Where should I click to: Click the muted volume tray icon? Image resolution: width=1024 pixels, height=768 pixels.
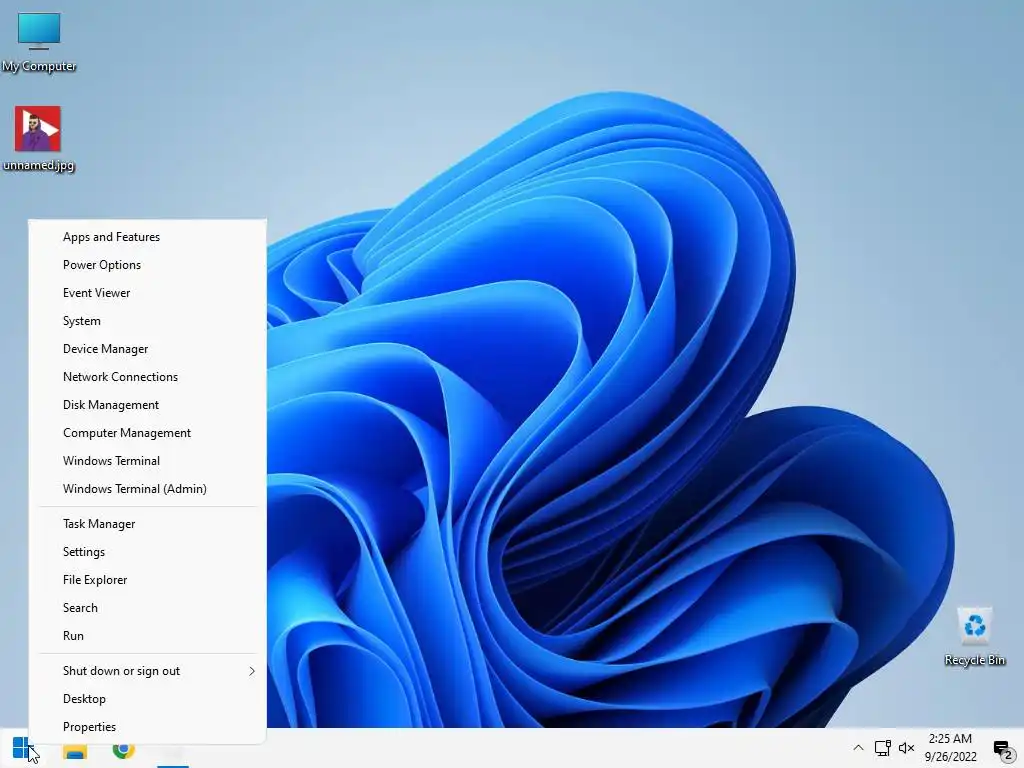tap(906, 748)
